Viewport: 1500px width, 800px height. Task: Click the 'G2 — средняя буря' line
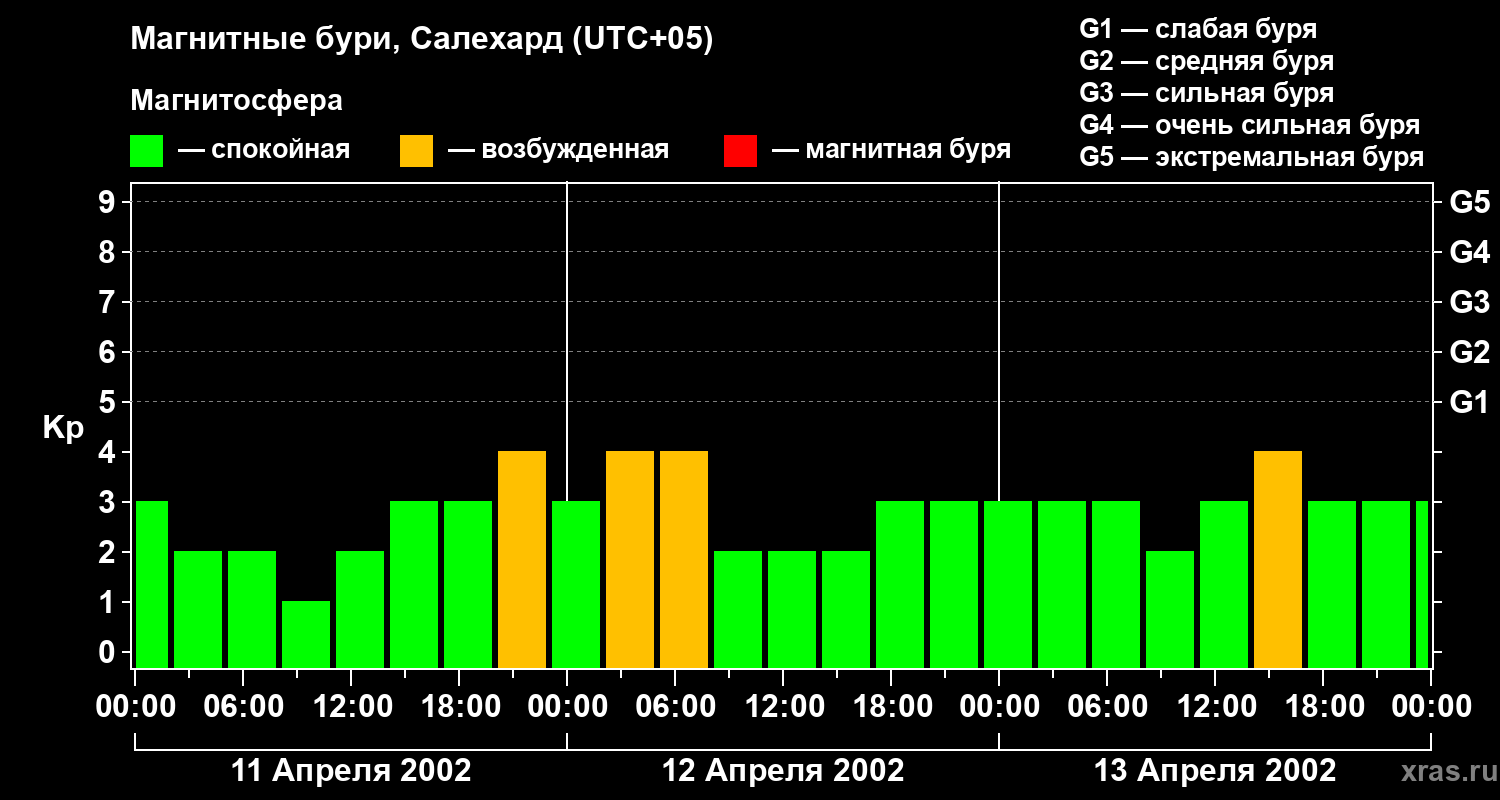click(x=1207, y=61)
